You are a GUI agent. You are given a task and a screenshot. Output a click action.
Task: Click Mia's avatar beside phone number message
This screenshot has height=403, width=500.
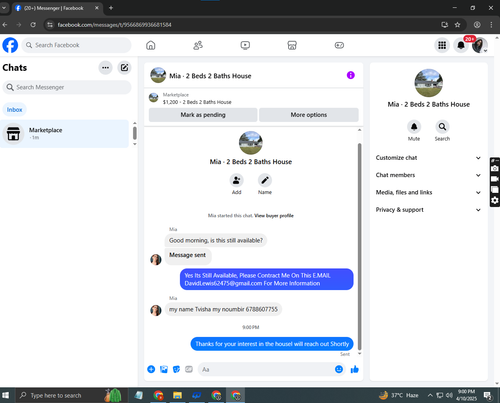(x=156, y=310)
